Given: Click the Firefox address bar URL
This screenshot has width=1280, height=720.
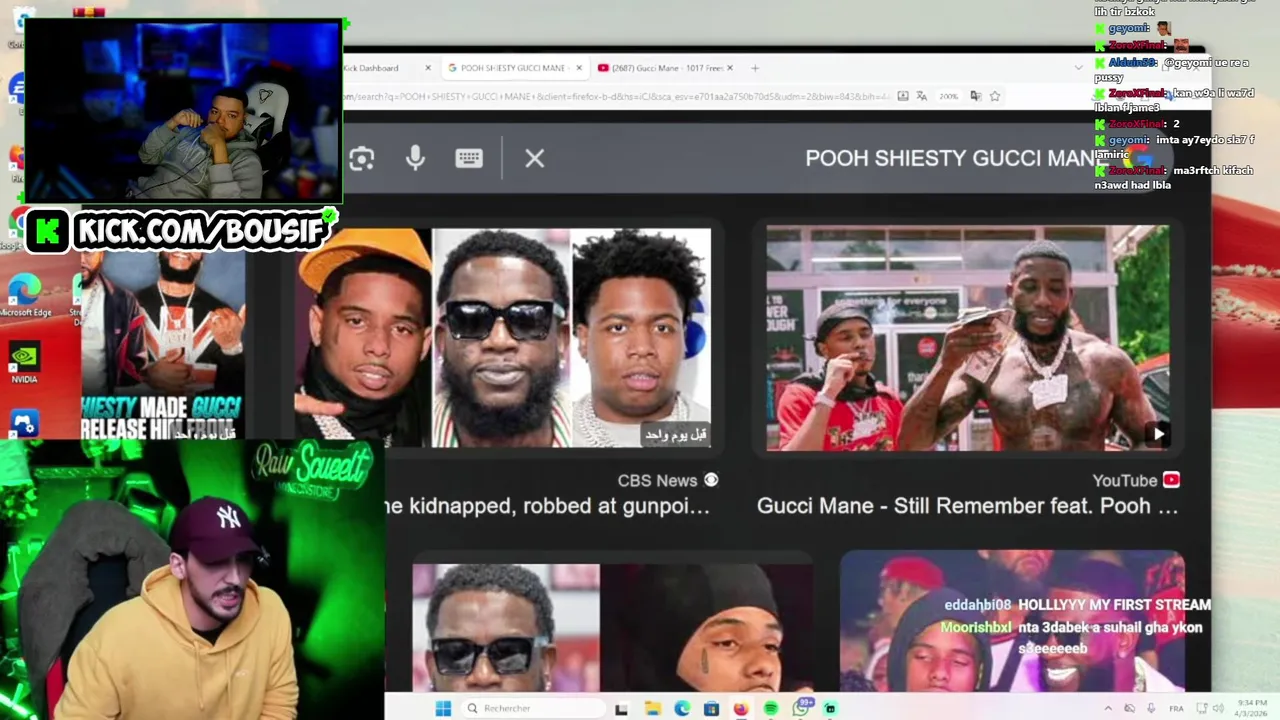Looking at the screenshot, I should pos(615,96).
